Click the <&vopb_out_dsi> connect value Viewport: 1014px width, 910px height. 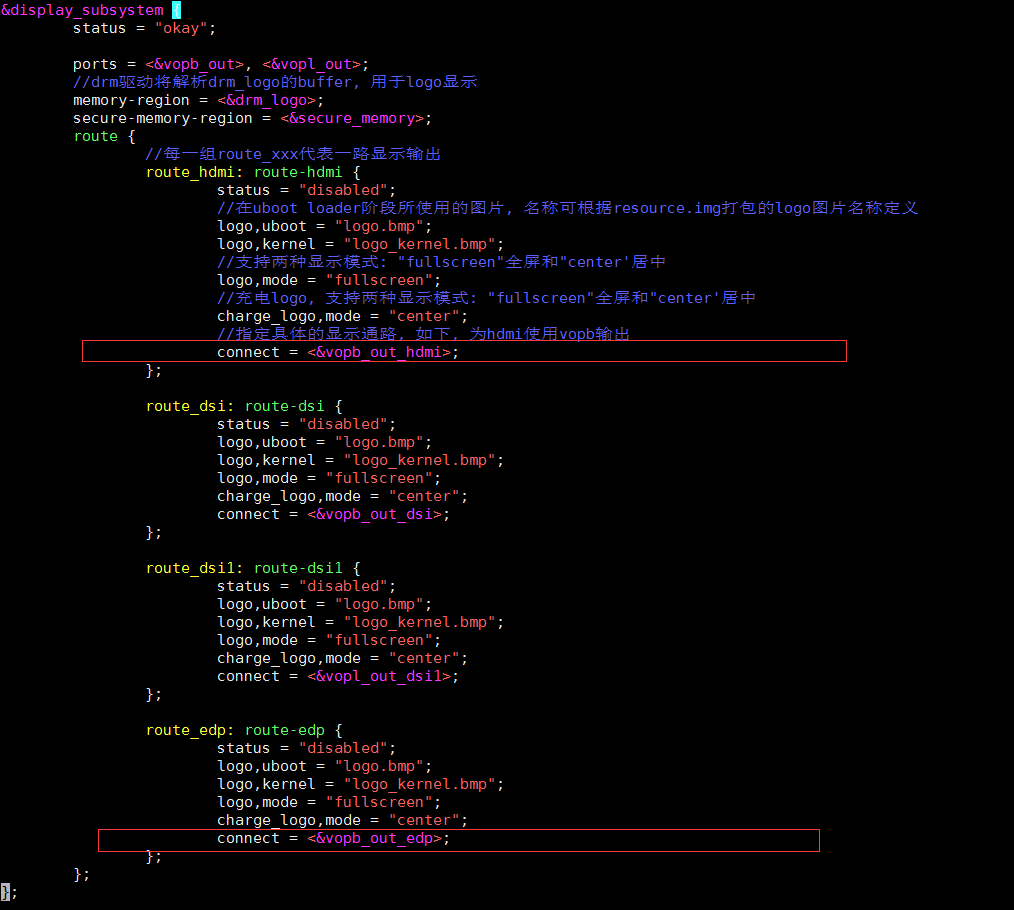374,514
